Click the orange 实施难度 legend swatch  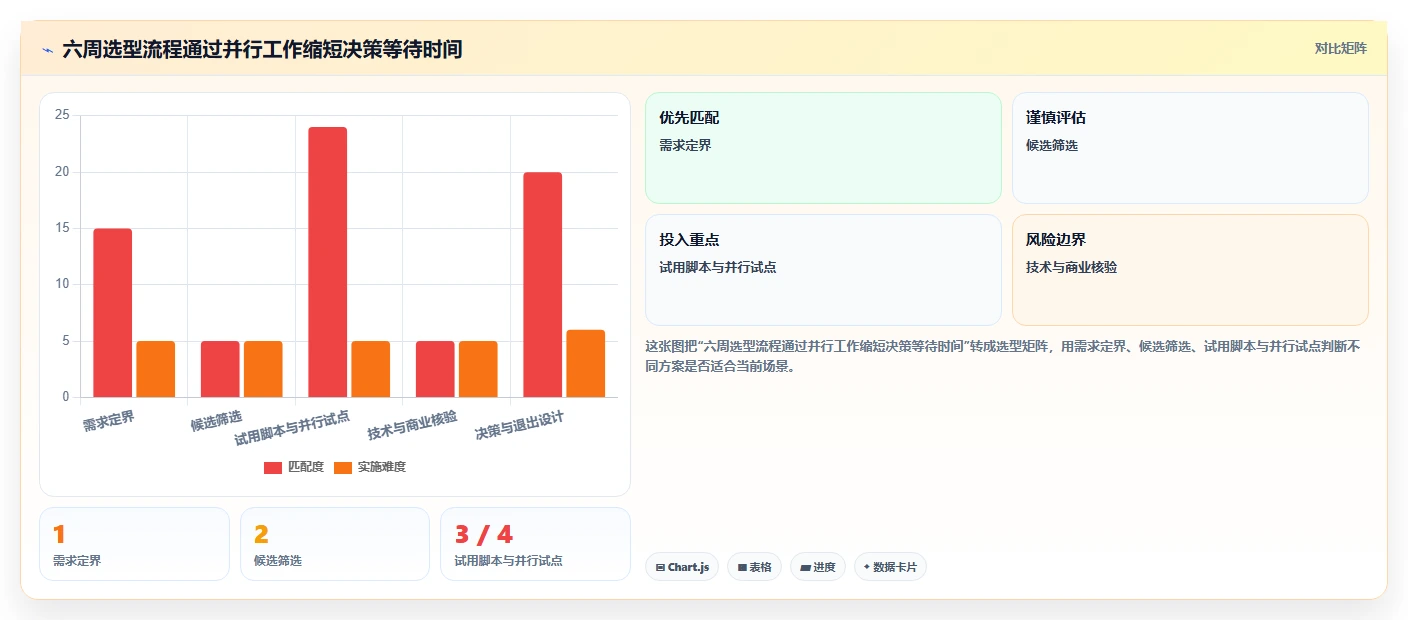click(x=342, y=468)
